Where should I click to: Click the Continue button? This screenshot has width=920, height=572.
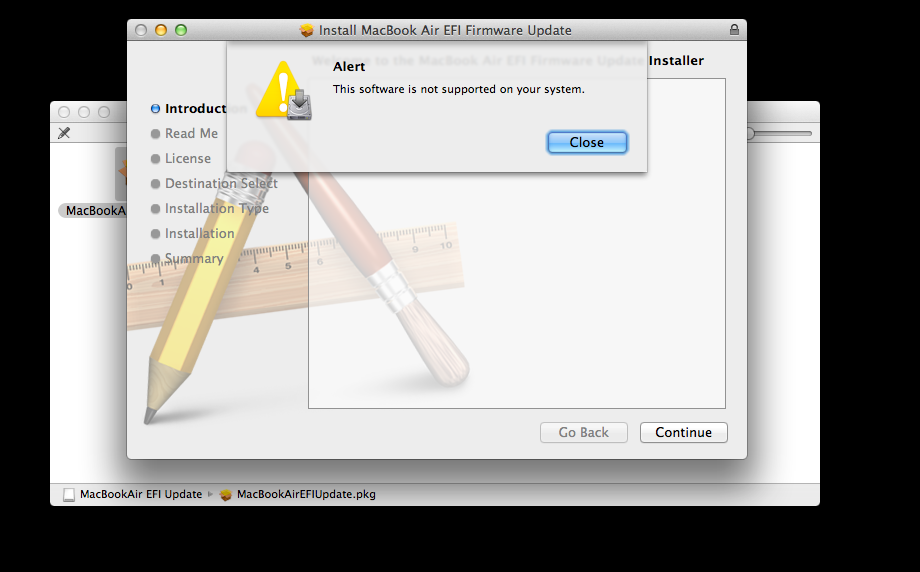(684, 432)
